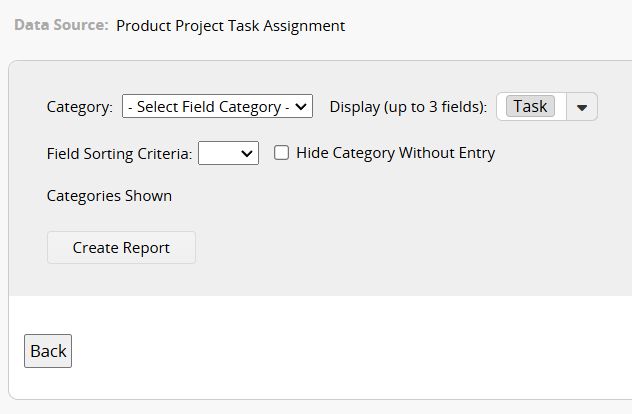632x414 pixels.
Task: Click Display (up to 3 fields) label
Action: (x=408, y=107)
